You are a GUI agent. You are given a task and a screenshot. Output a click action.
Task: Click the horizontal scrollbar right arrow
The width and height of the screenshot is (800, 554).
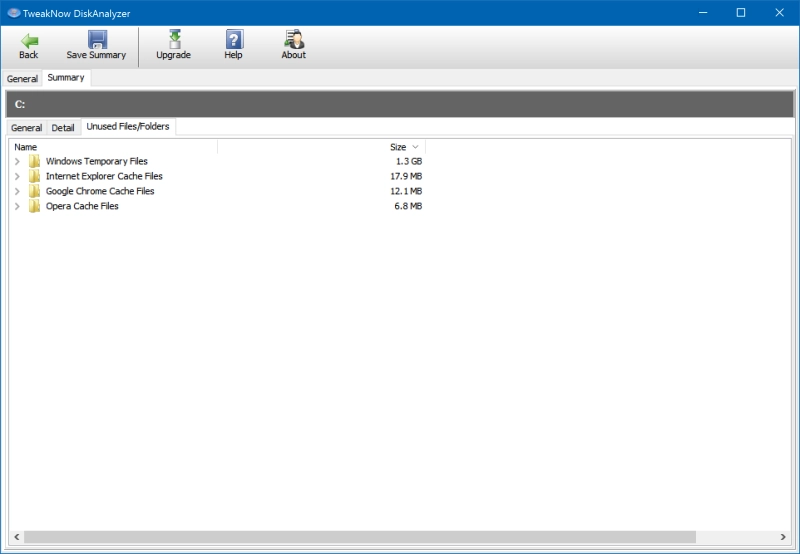point(783,537)
